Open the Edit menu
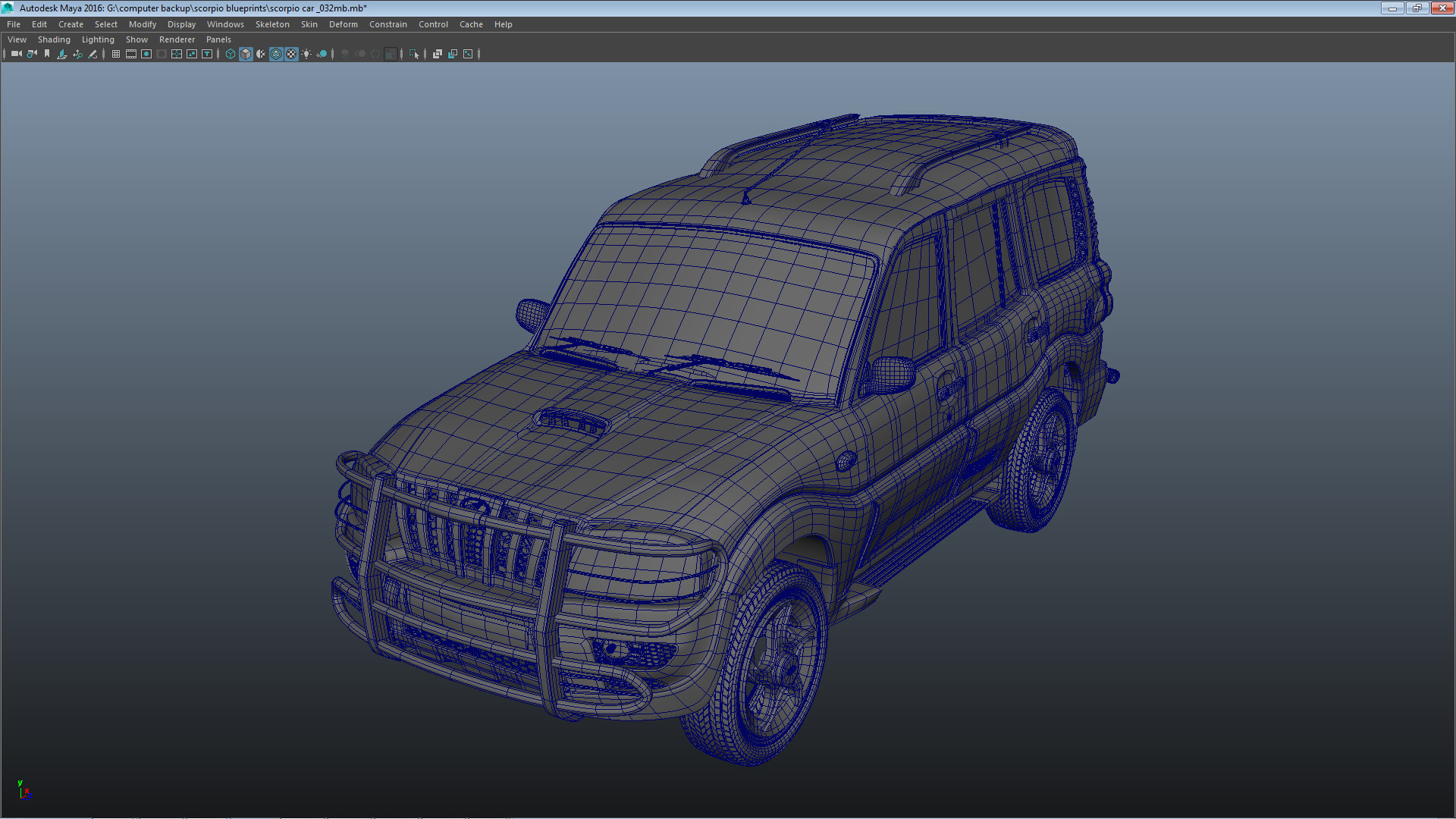This screenshot has width=1456, height=819. 39,24
